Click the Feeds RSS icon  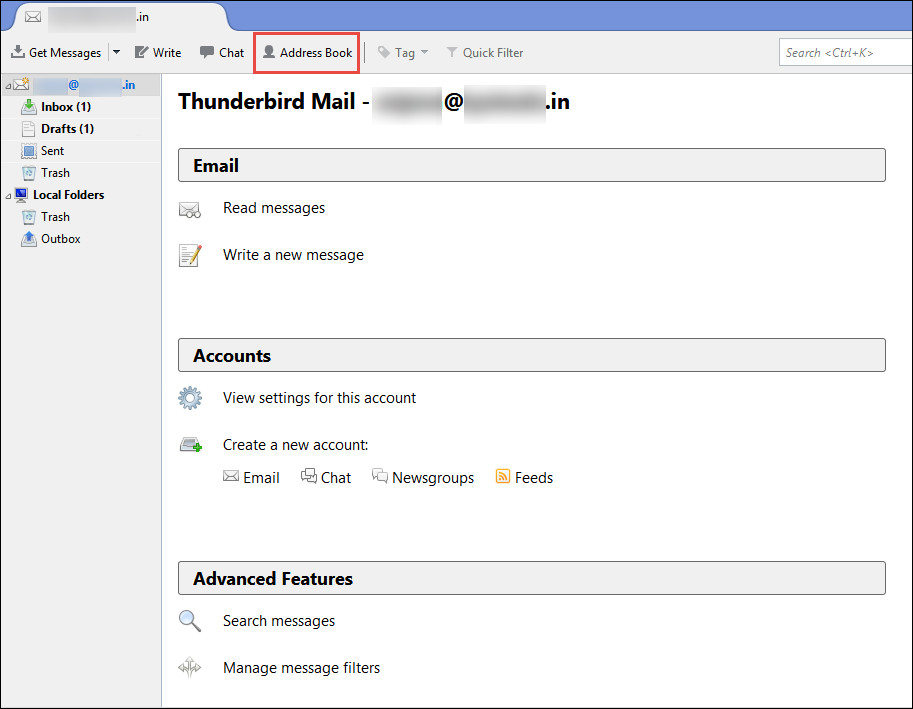503,477
